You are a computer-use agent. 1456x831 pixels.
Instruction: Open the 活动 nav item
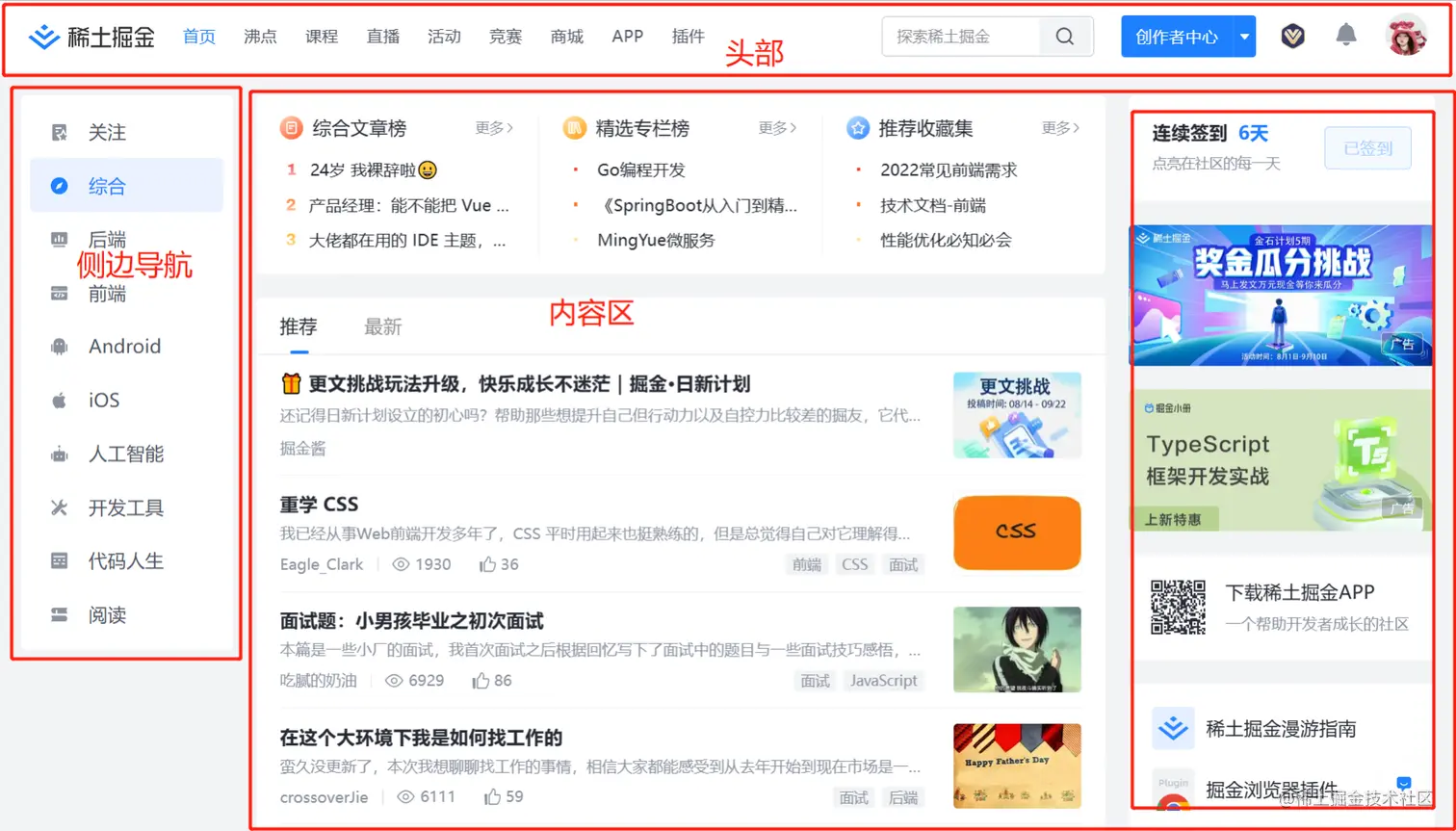click(444, 37)
